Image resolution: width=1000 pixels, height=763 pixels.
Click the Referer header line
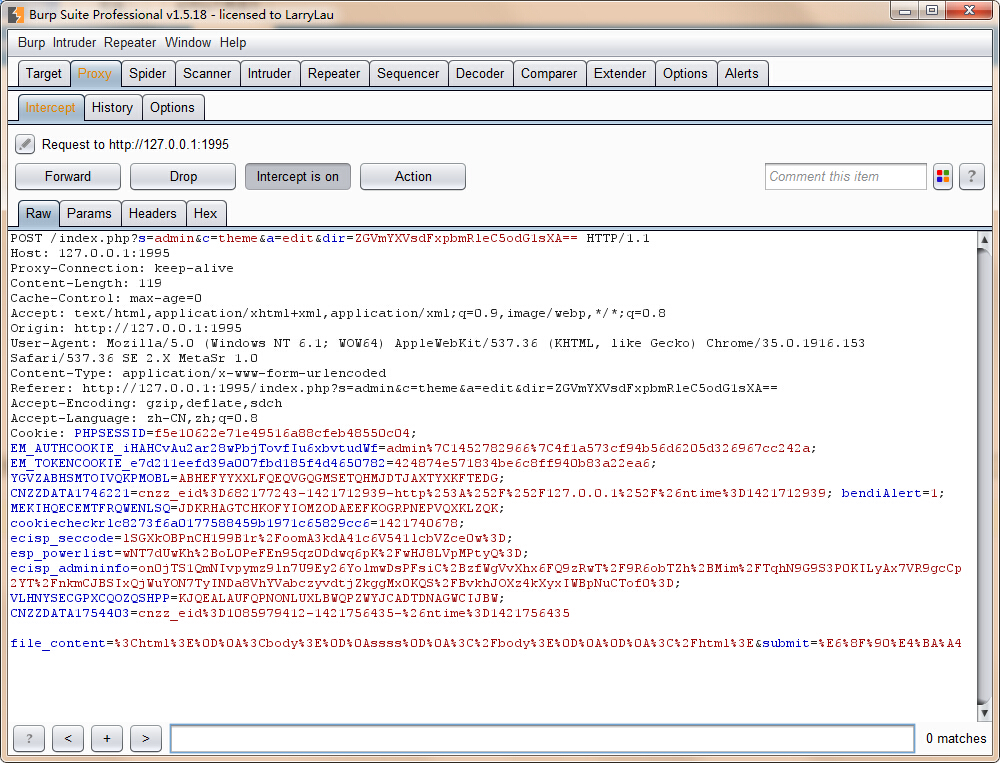point(393,388)
